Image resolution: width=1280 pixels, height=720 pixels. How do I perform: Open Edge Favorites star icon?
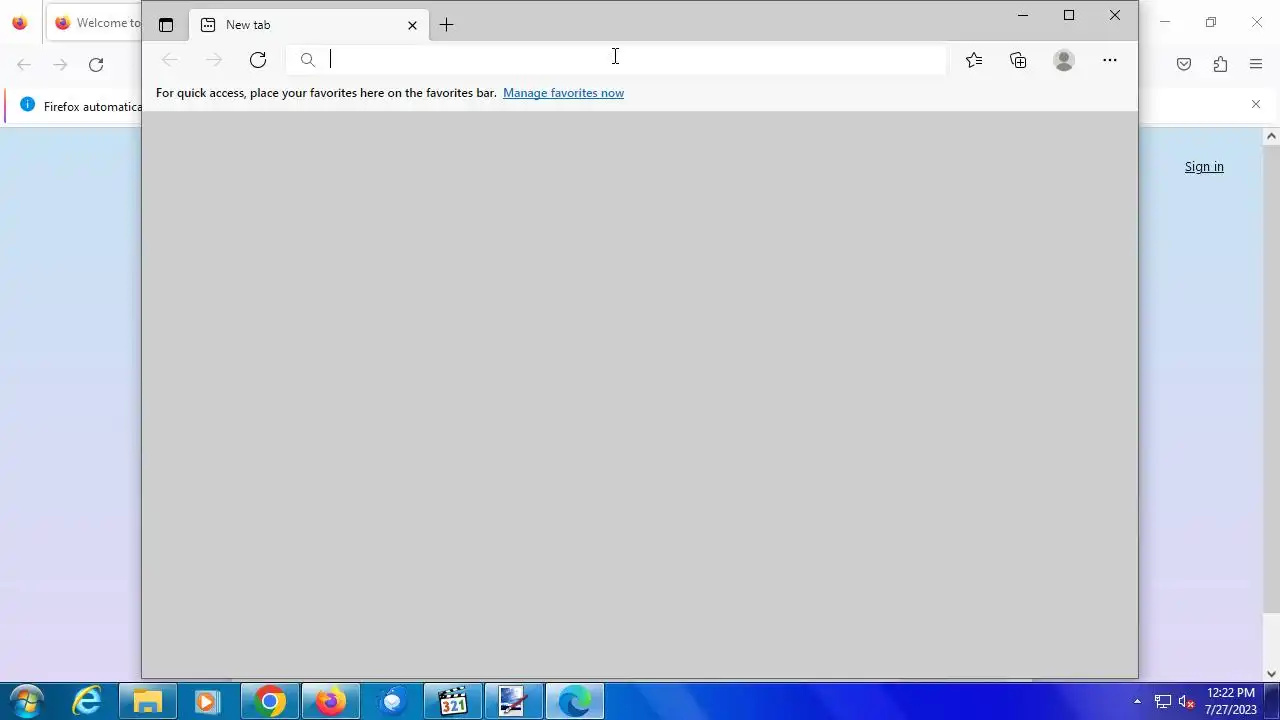click(x=974, y=60)
